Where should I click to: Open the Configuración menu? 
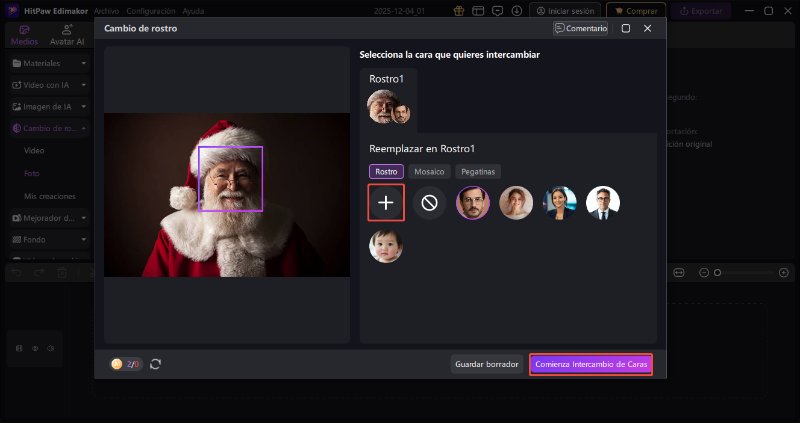click(151, 11)
